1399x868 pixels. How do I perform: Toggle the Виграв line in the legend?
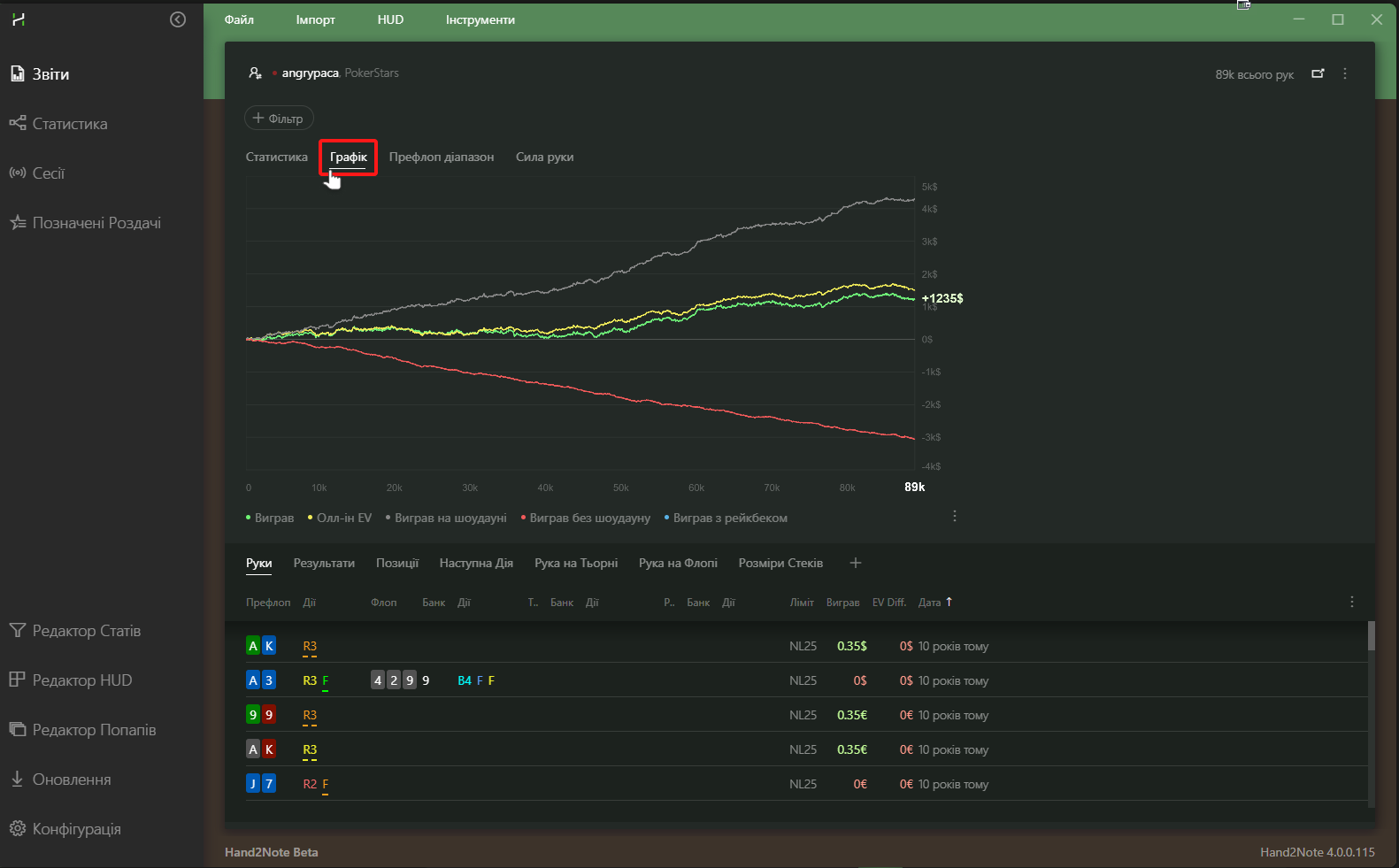pos(270,518)
